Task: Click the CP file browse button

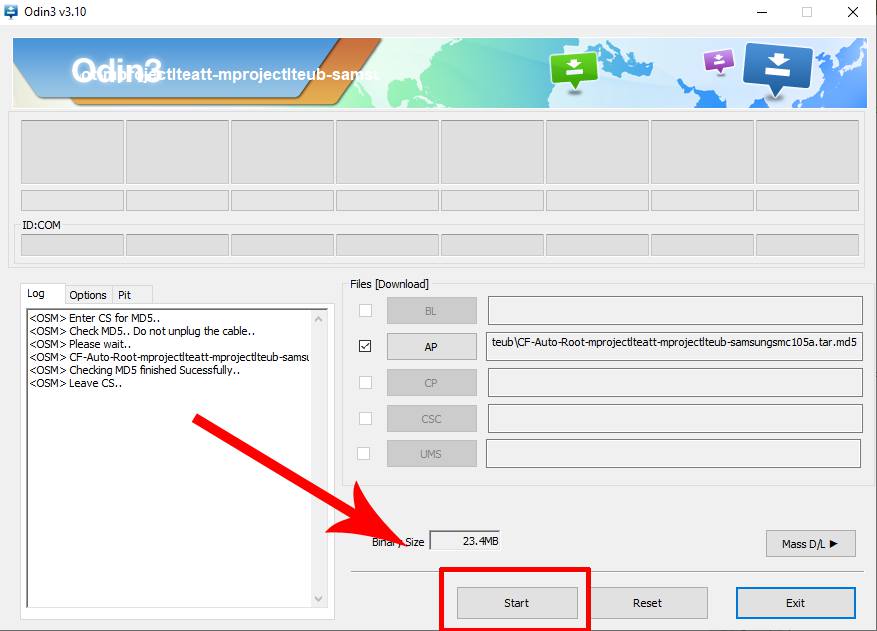Action: (x=432, y=383)
